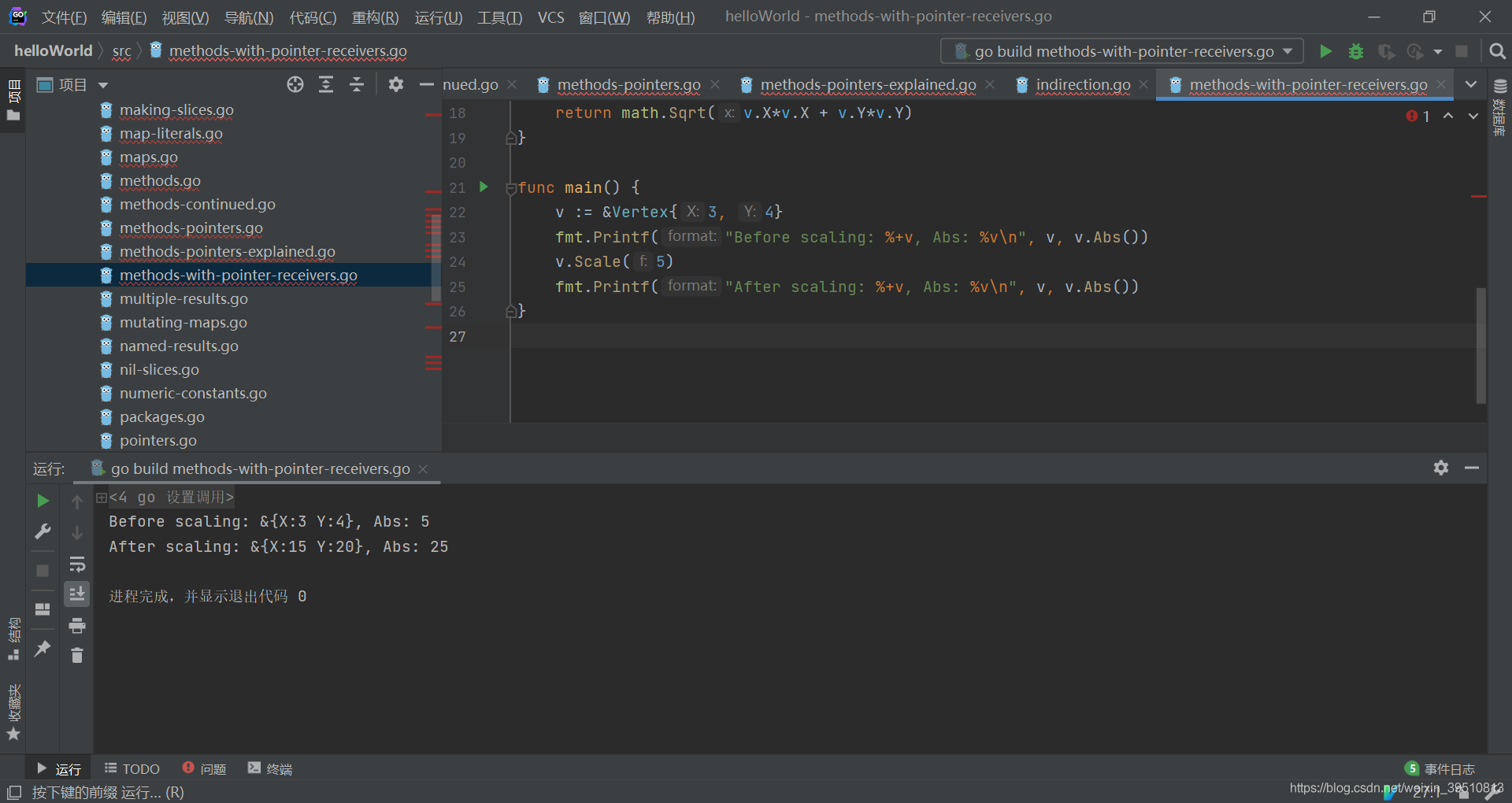Toggle fold marker at line 19
1512x803 pixels.
tap(511, 138)
